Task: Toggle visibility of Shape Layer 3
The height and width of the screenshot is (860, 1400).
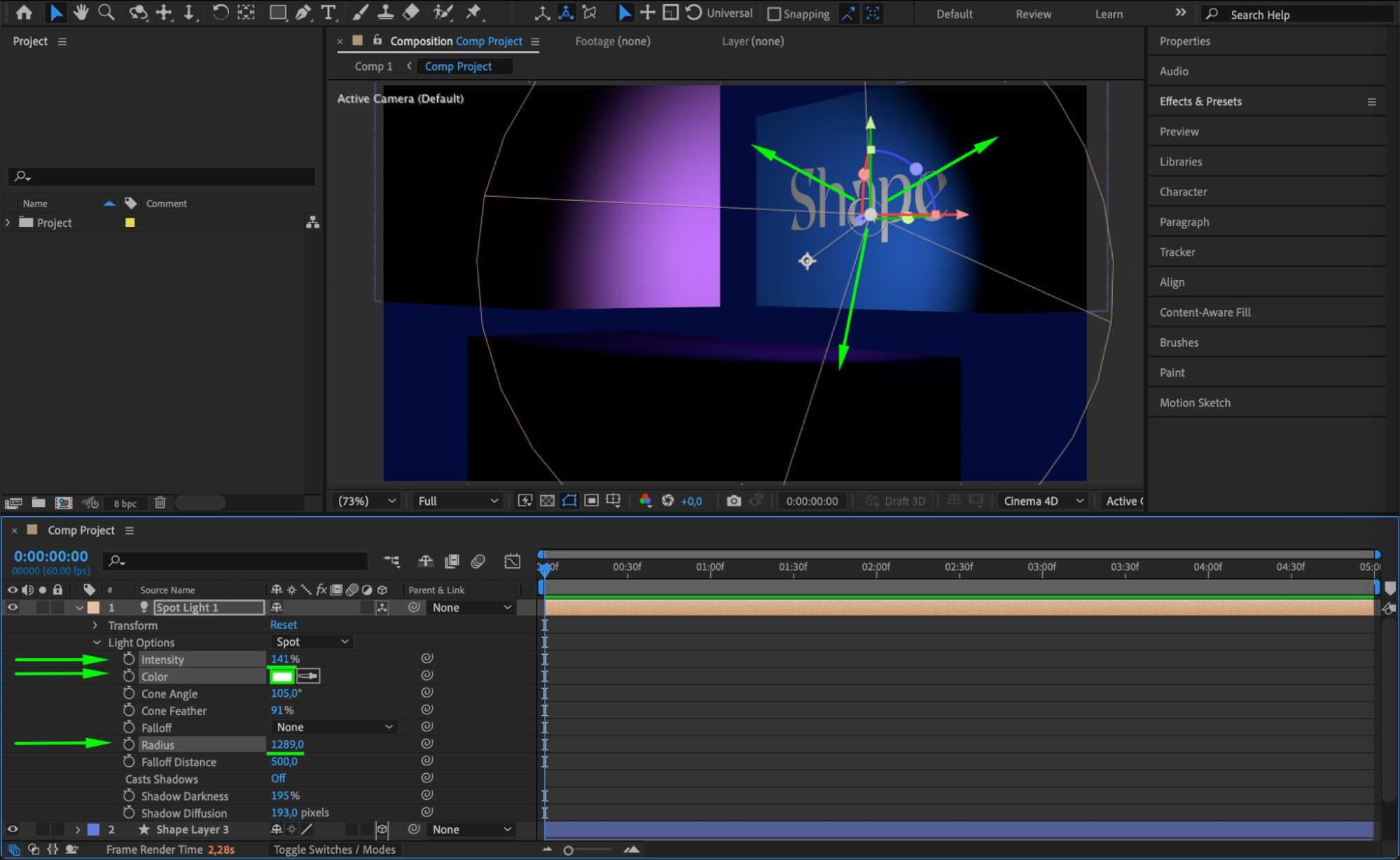Action: (x=13, y=829)
